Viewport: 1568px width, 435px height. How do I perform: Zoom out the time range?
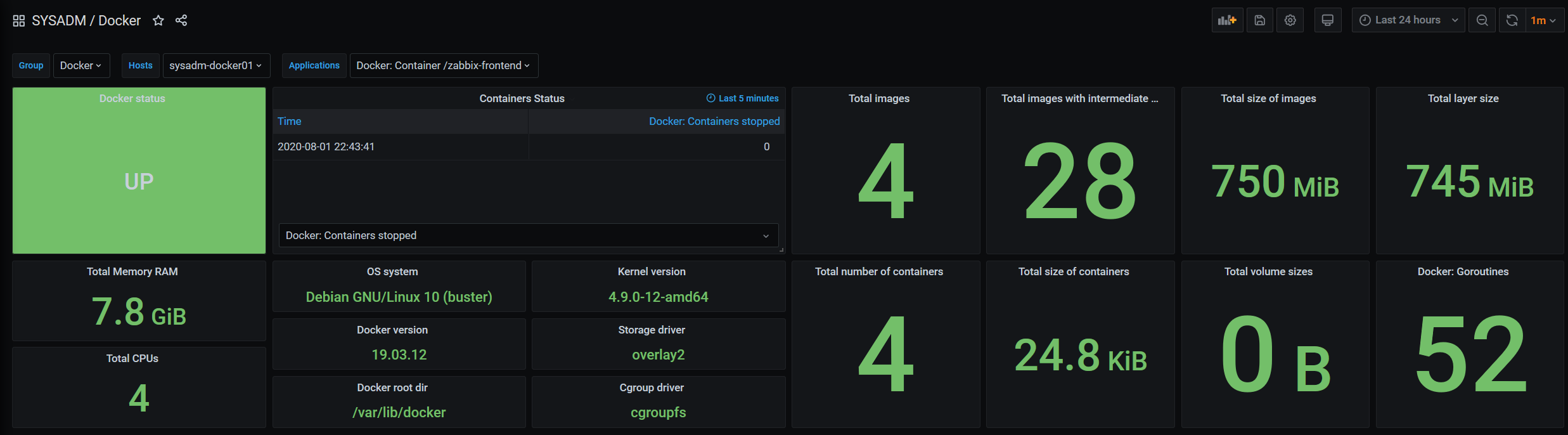pyautogui.click(x=1482, y=20)
